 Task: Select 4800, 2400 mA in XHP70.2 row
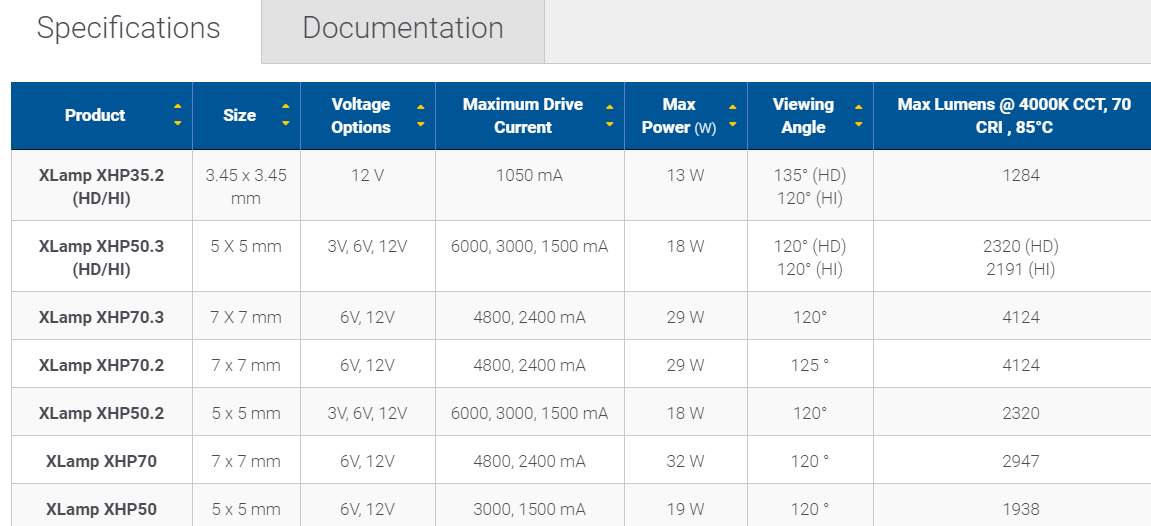point(529,365)
